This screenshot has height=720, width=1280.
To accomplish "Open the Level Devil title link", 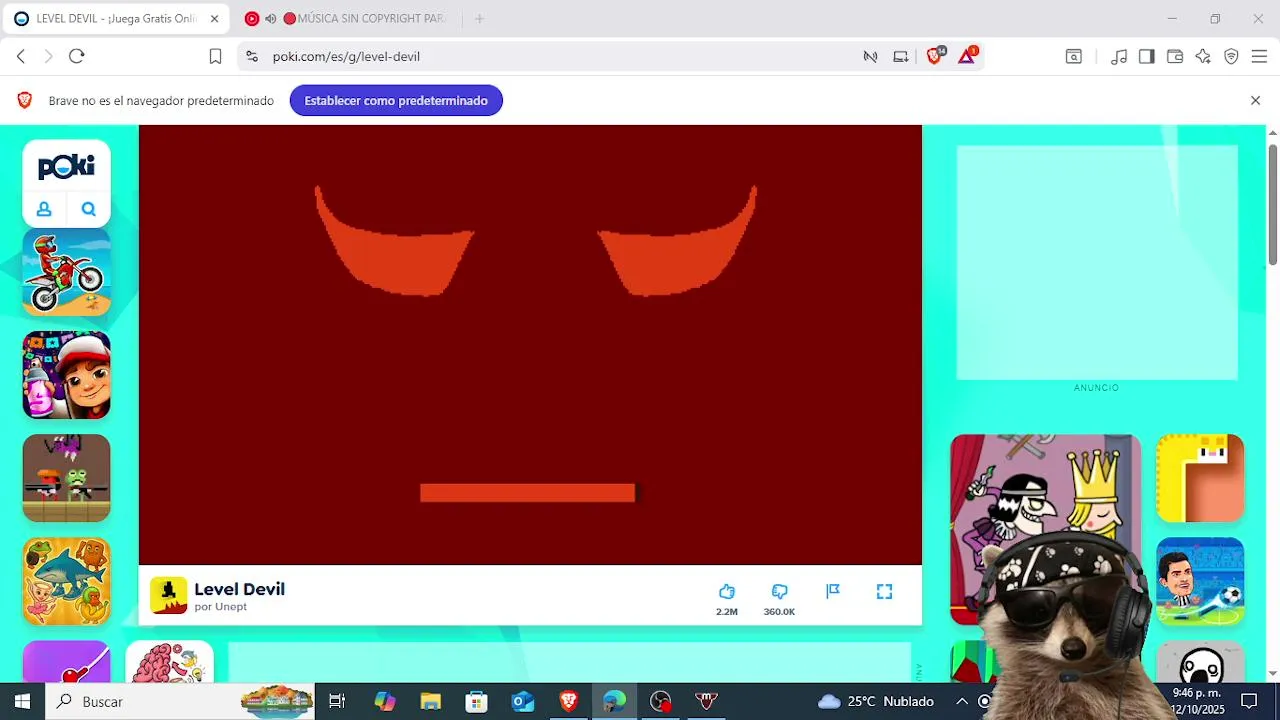I will (x=239, y=589).
